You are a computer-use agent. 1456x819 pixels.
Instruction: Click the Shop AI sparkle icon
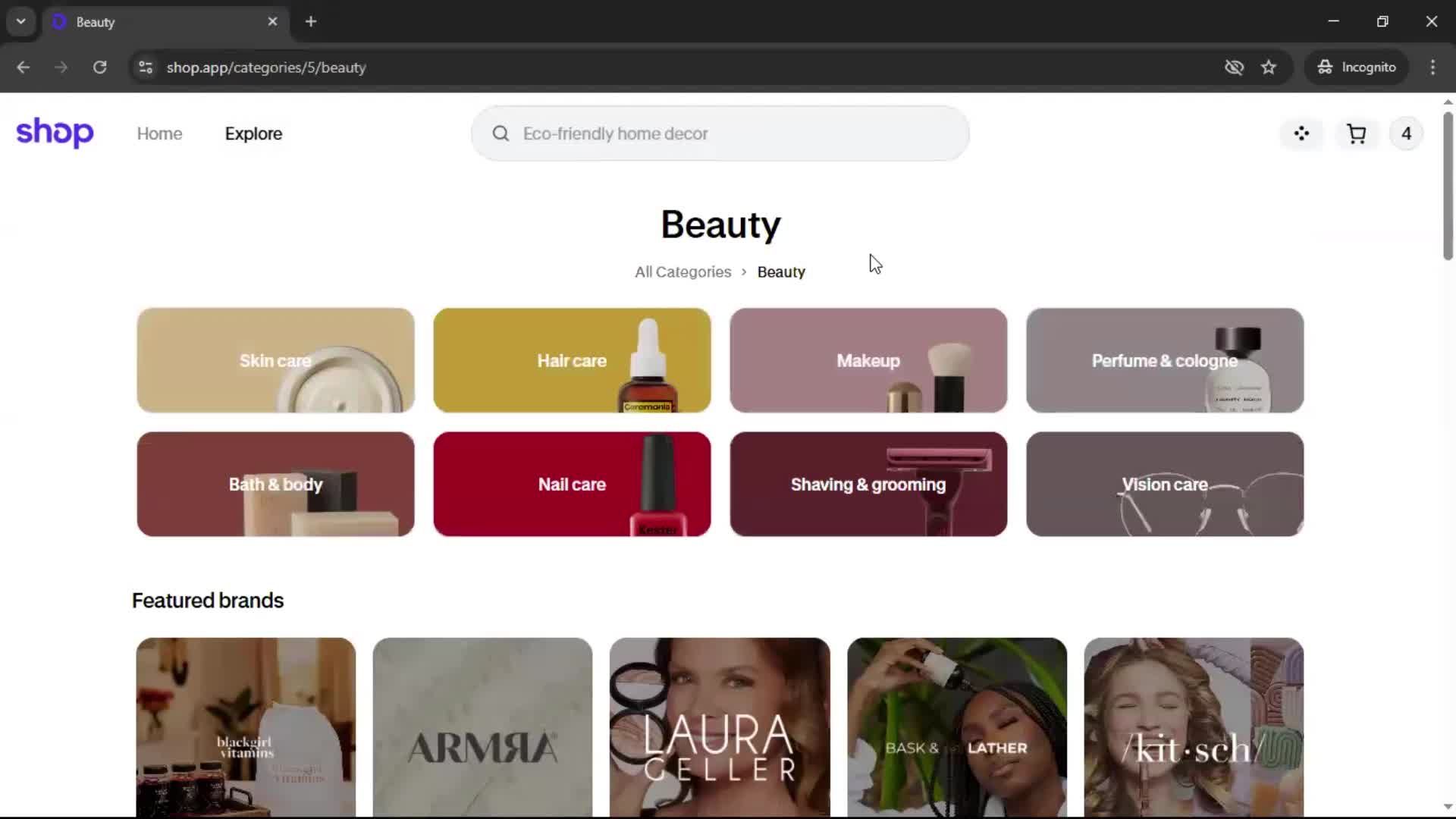[x=1301, y=134]
